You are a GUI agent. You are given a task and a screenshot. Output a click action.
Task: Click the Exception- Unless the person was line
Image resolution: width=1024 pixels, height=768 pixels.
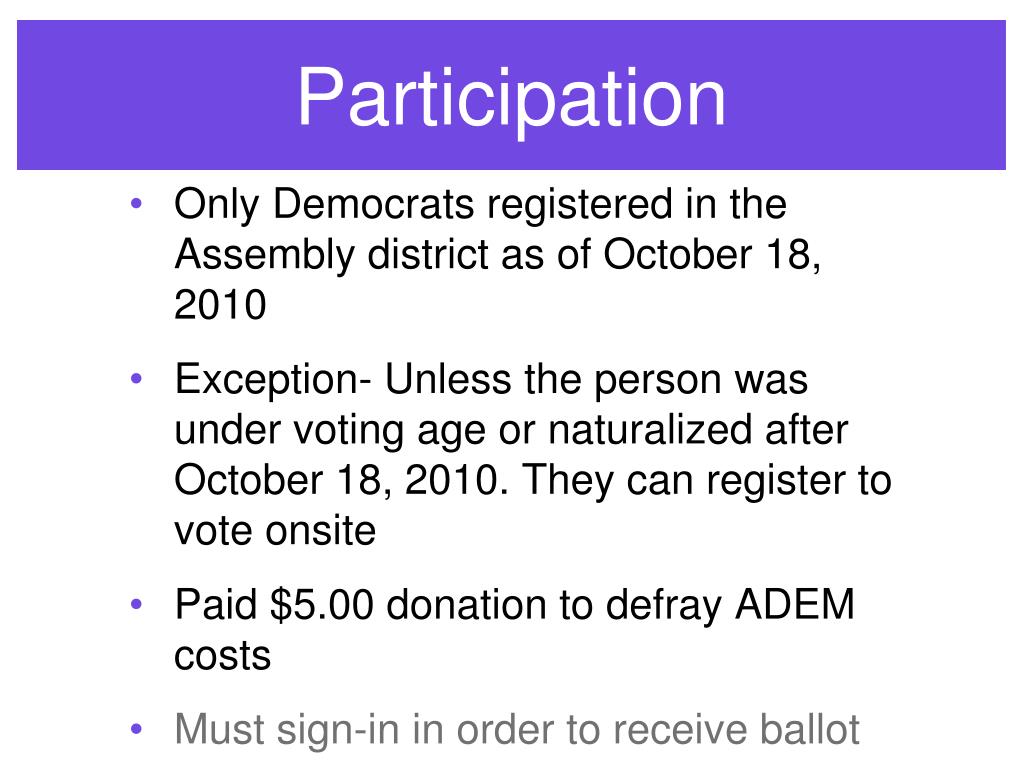pos(491,380)
